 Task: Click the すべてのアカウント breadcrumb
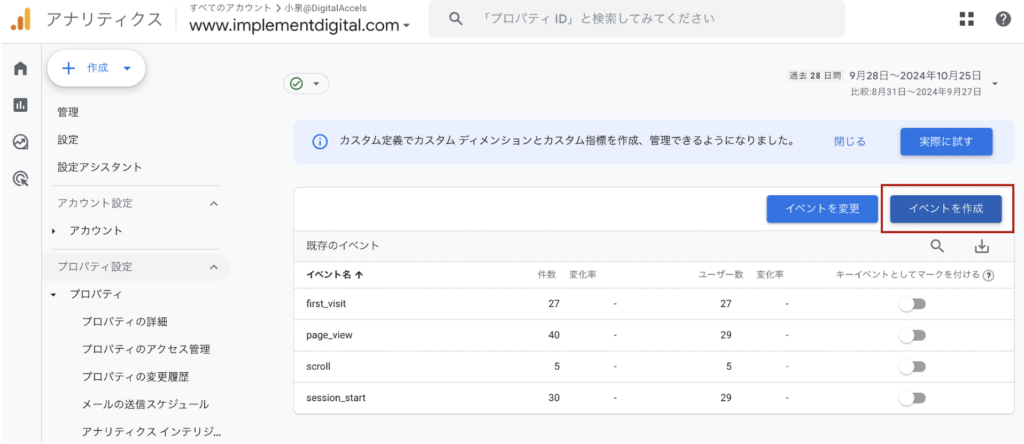click(x=231, y=8)
